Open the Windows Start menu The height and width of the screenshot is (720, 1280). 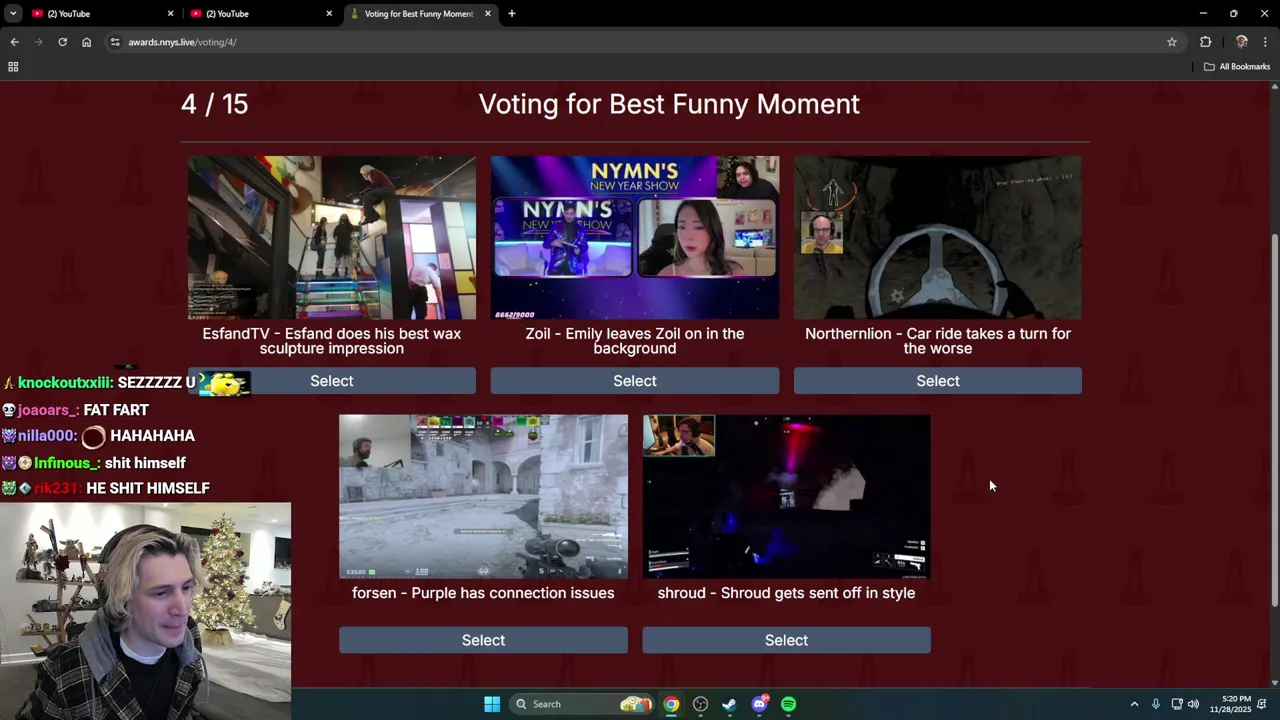(492, 704)
